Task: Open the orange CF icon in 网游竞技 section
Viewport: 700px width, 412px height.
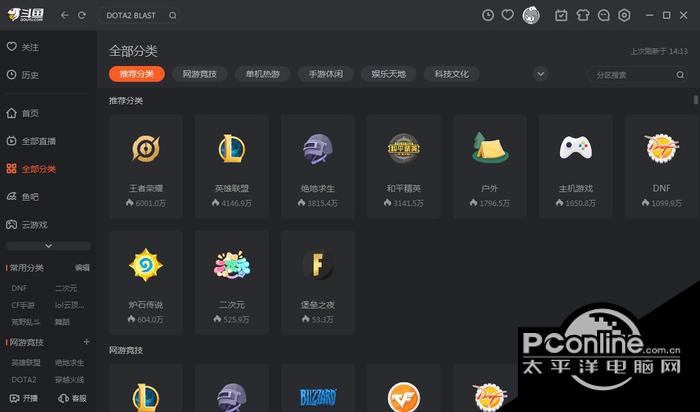Action: point(404,397)
